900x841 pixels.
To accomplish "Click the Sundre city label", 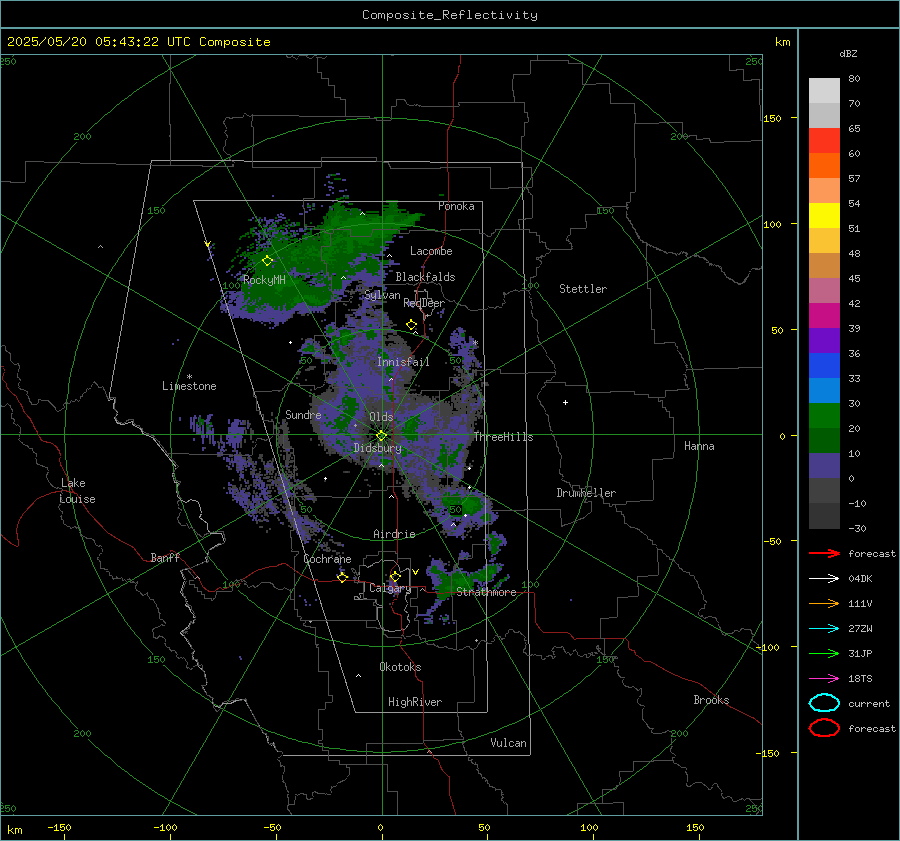I will coord(303,414).
